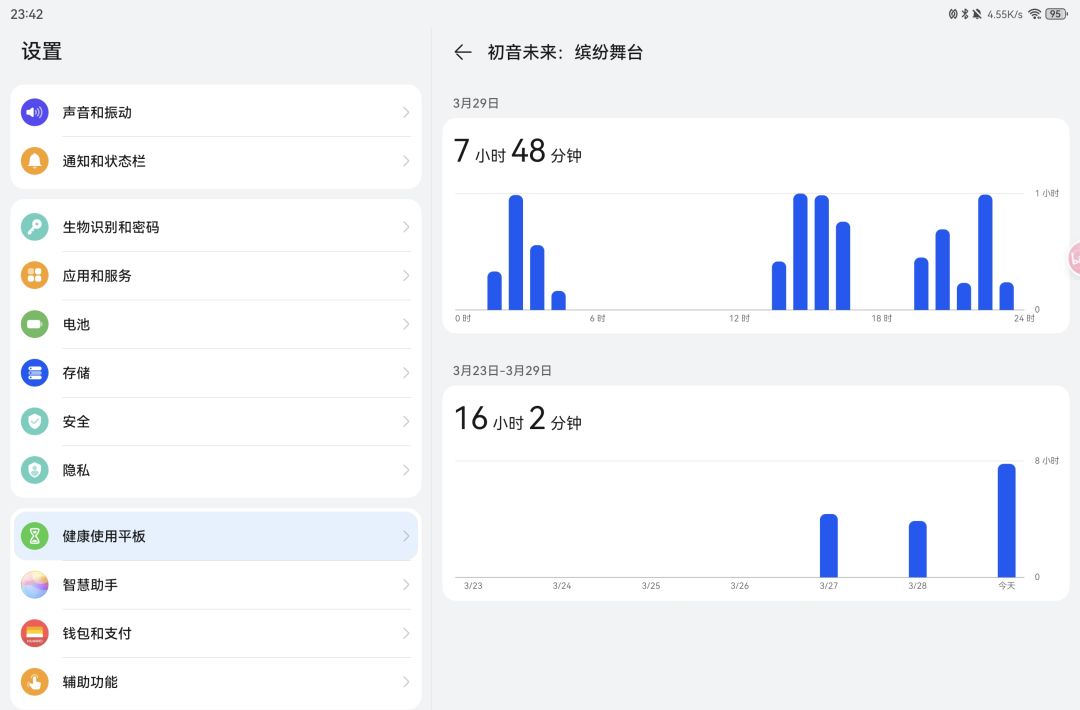
Task: Tap the 3月29日 date label
Action: click(x=476, y=103)
